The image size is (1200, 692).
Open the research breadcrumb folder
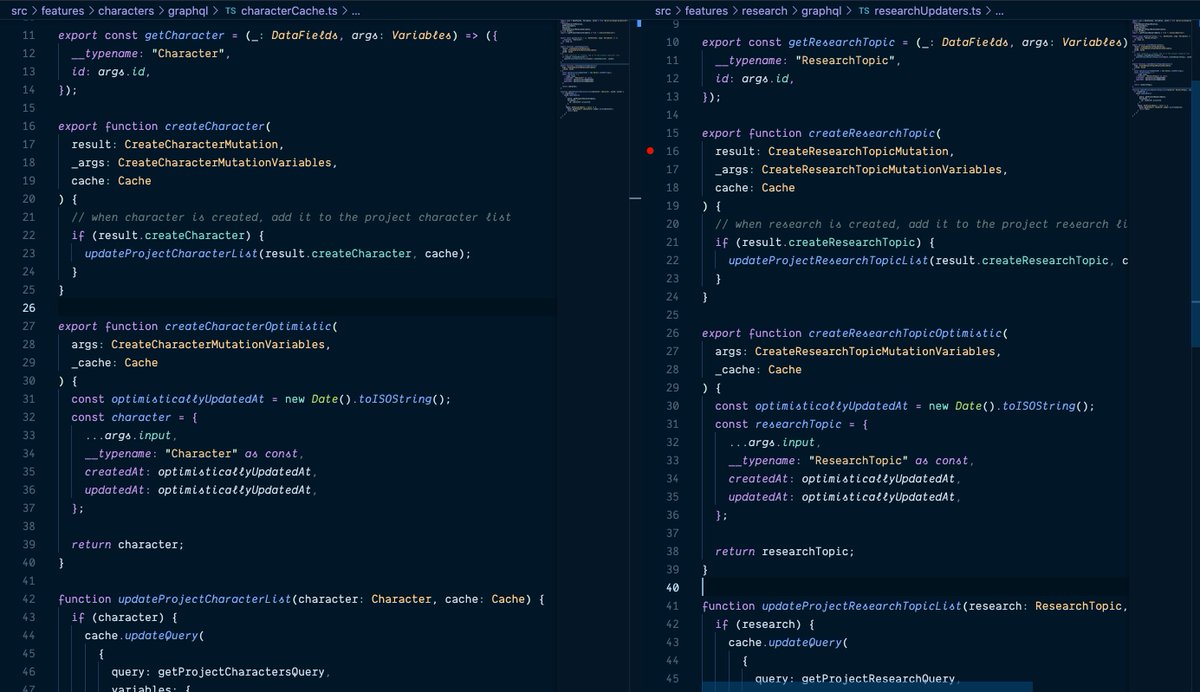coord(766,10)
